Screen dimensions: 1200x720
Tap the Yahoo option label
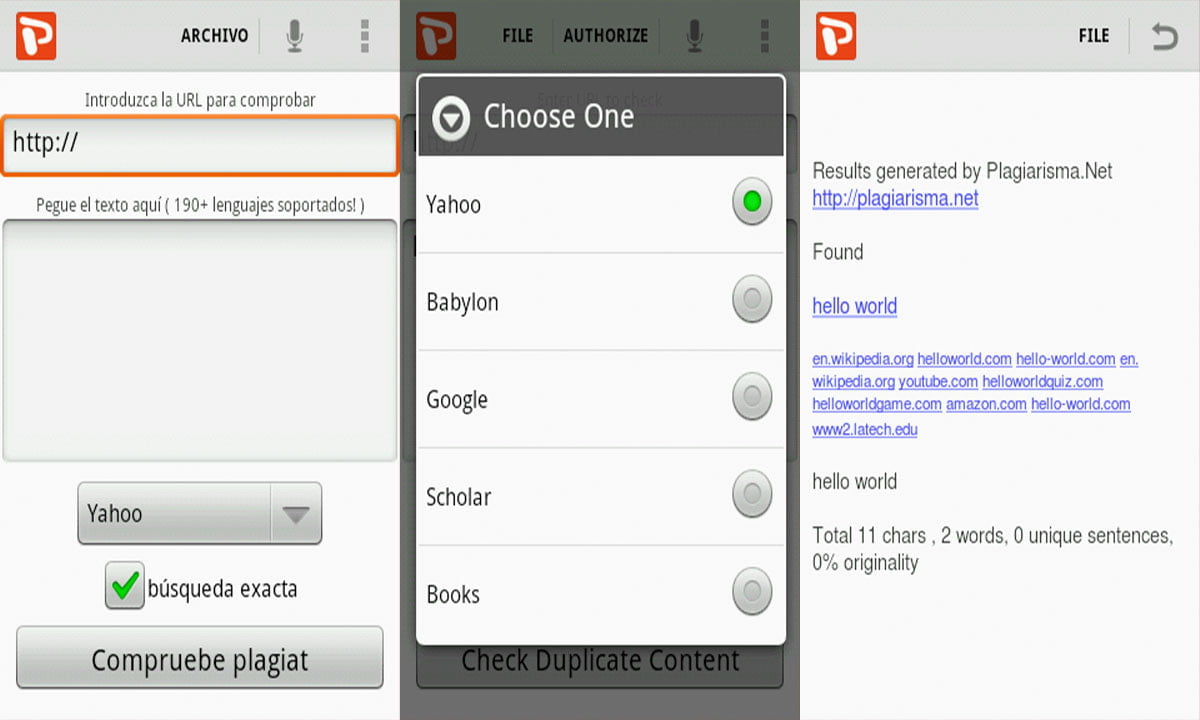[x=453, y=204]
